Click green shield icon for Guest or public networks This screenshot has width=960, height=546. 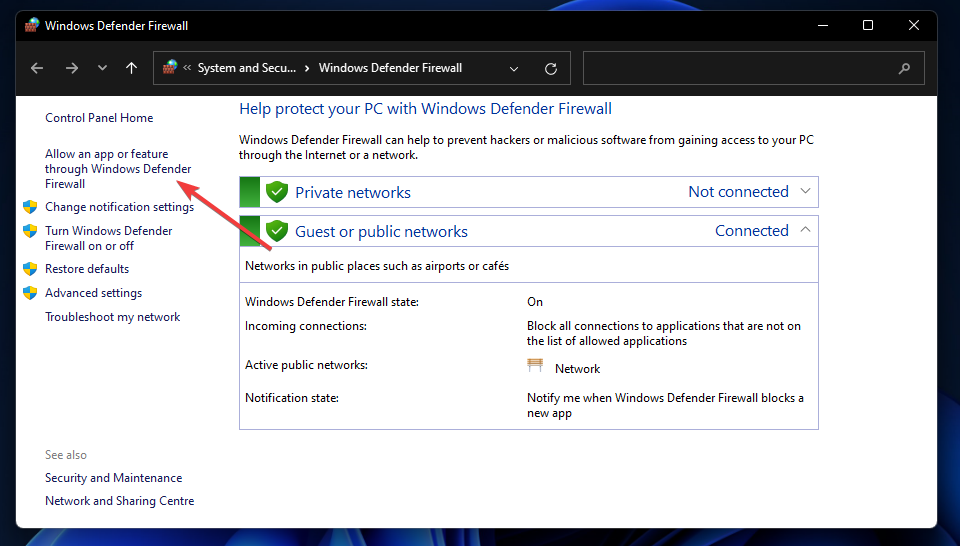tap(277, 231)
